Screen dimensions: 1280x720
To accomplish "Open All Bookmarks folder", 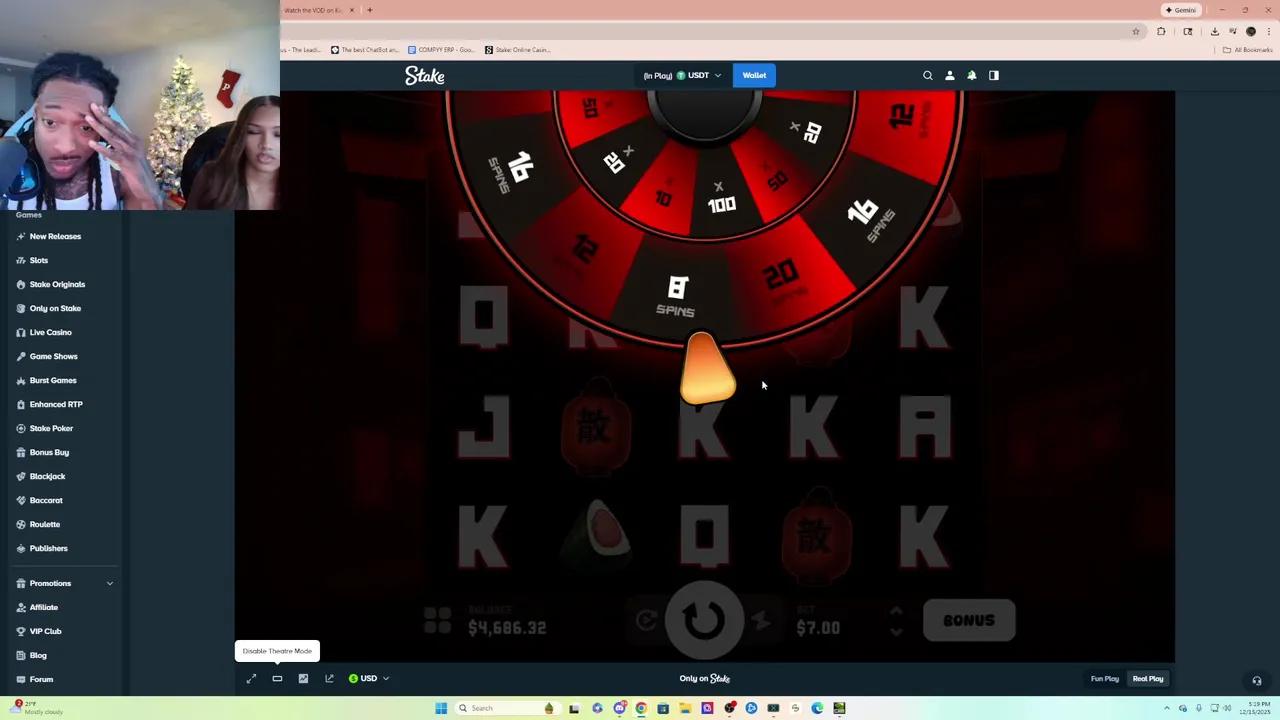I will pyautogui.click(x=1248, y=49).
